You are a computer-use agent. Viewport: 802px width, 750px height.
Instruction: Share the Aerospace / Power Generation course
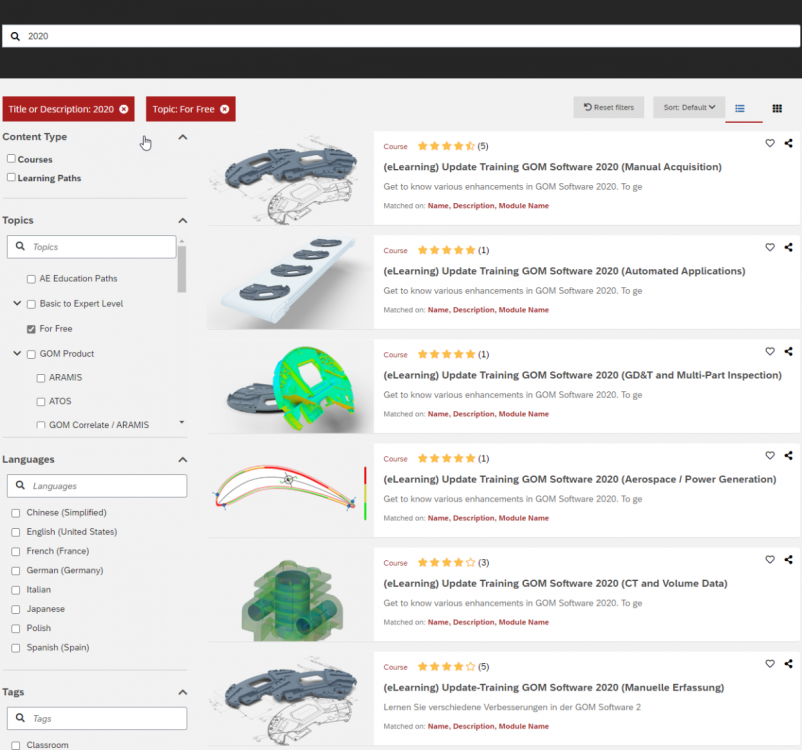pyautogui.click(x=789, y=456)
